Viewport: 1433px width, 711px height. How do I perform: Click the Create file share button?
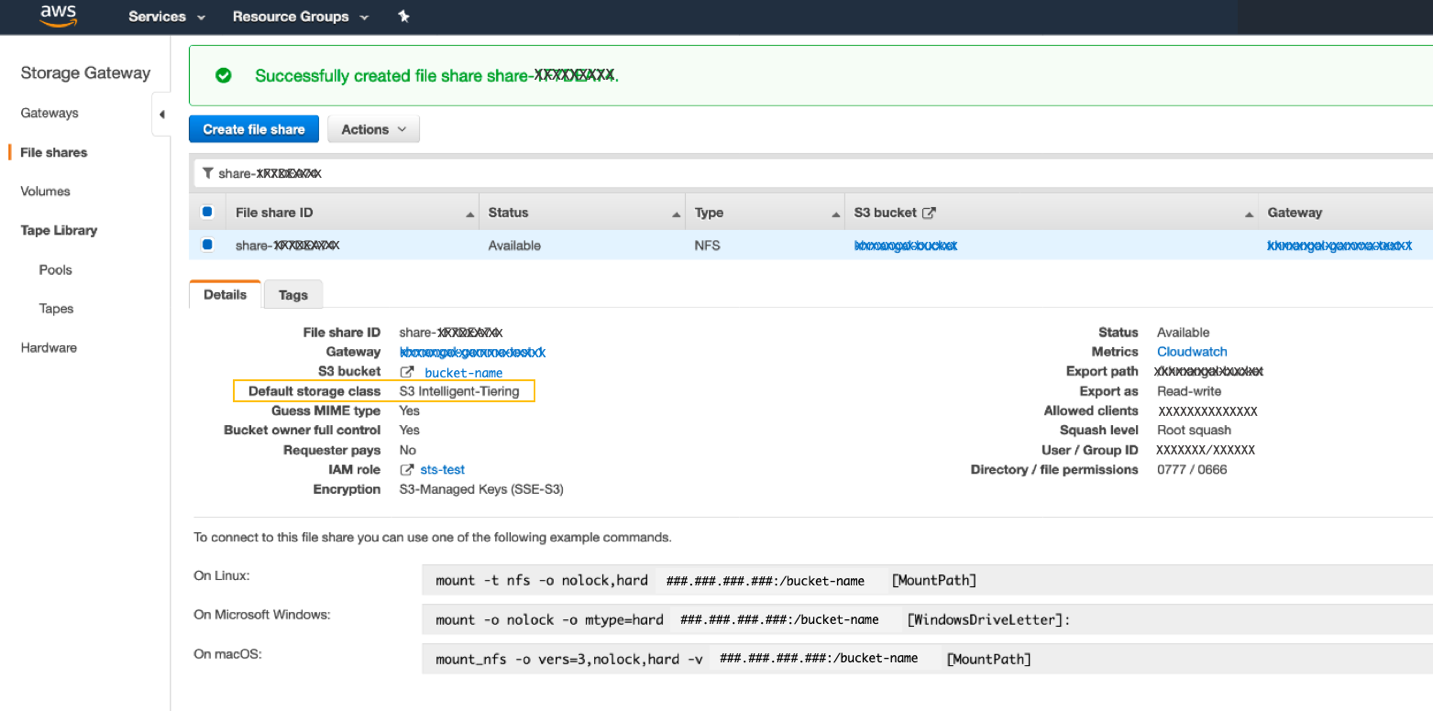point(253,128)
